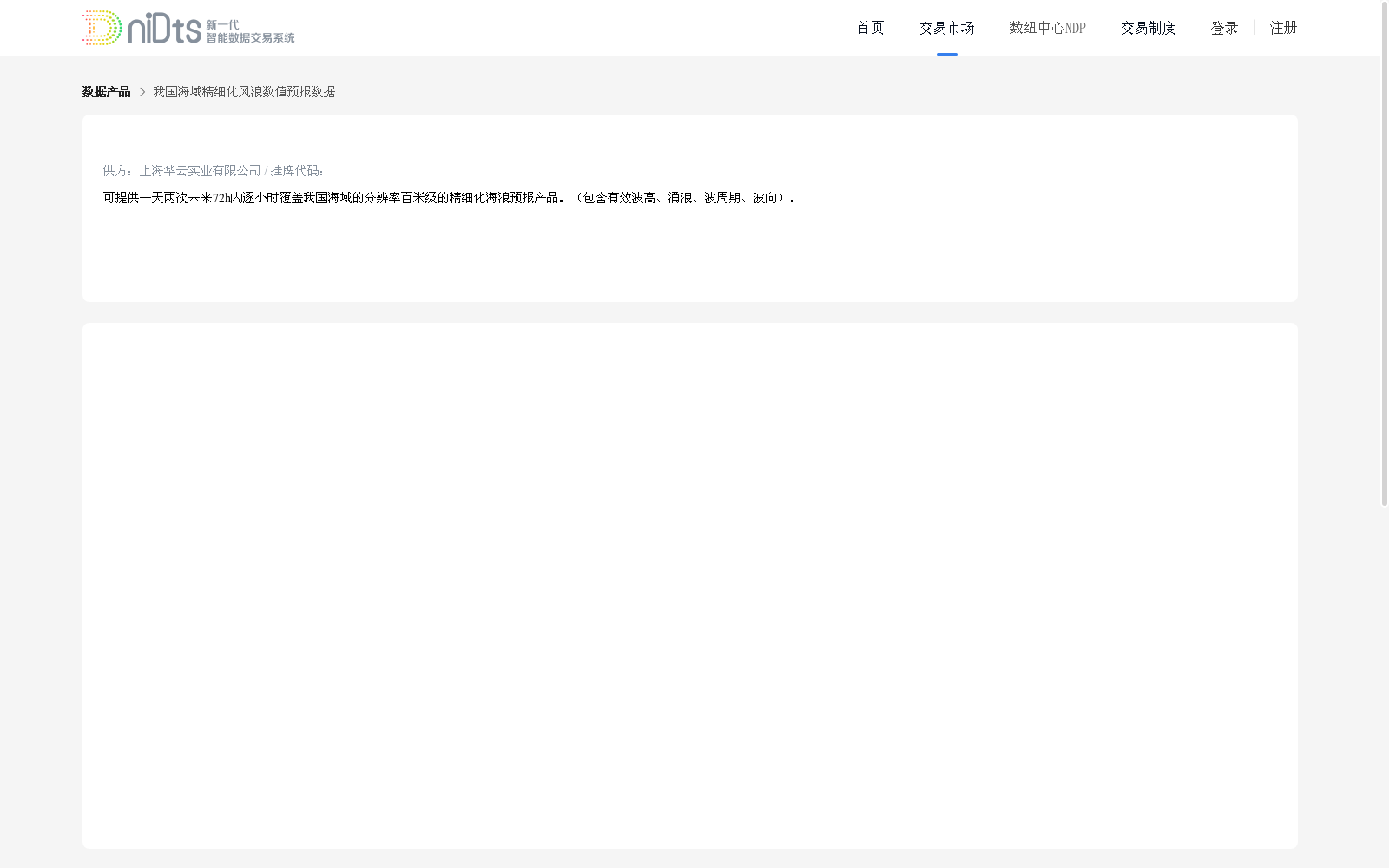Click the vertical page scrollbar thumb

(1385, 253)
